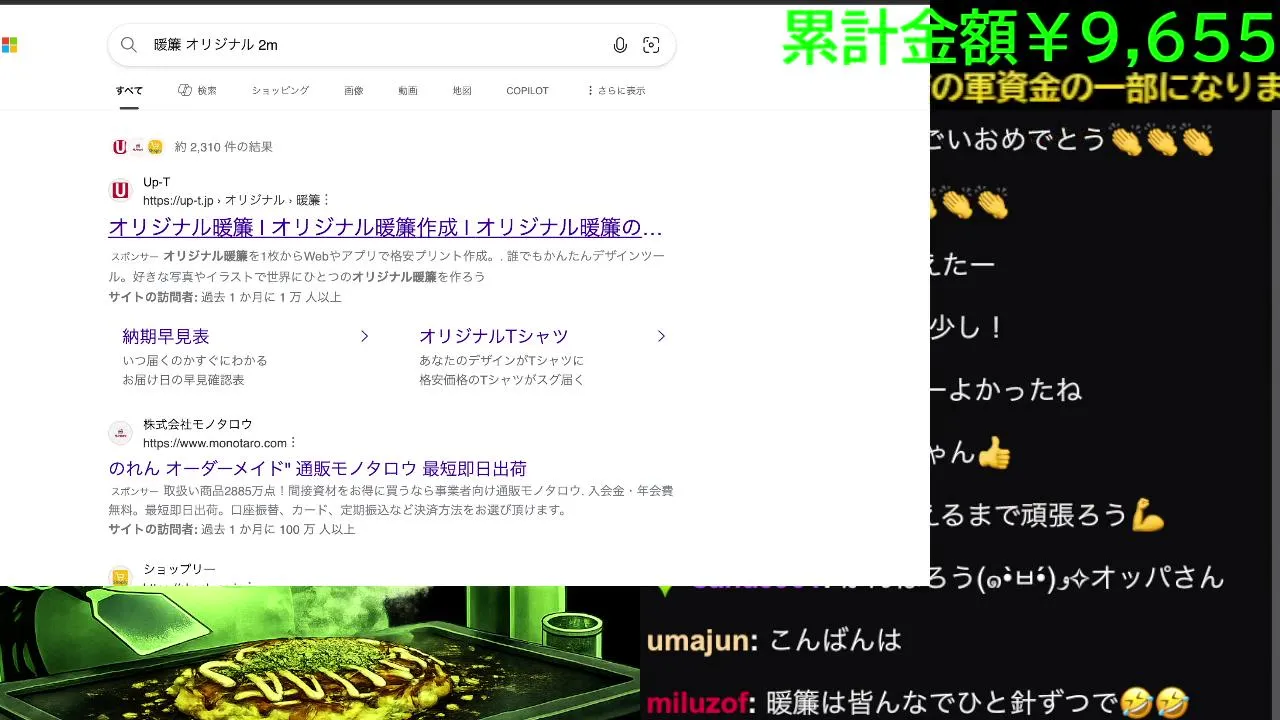Start voice search with microphone icon
The height and width of the screenshot is (720, 1280).
point(620,45)
